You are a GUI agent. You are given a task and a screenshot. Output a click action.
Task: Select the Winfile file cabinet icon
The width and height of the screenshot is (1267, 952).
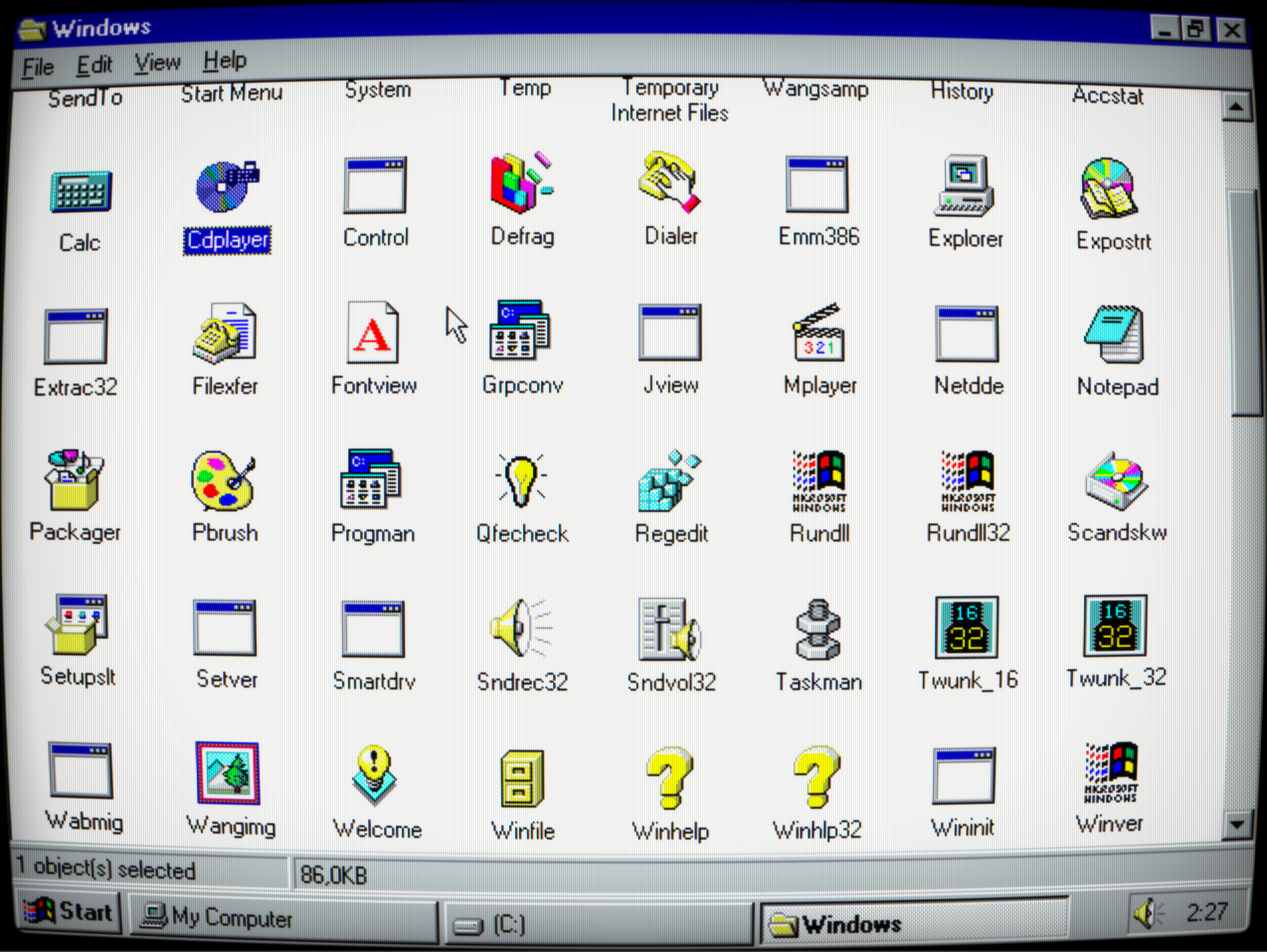coord(522,778)
